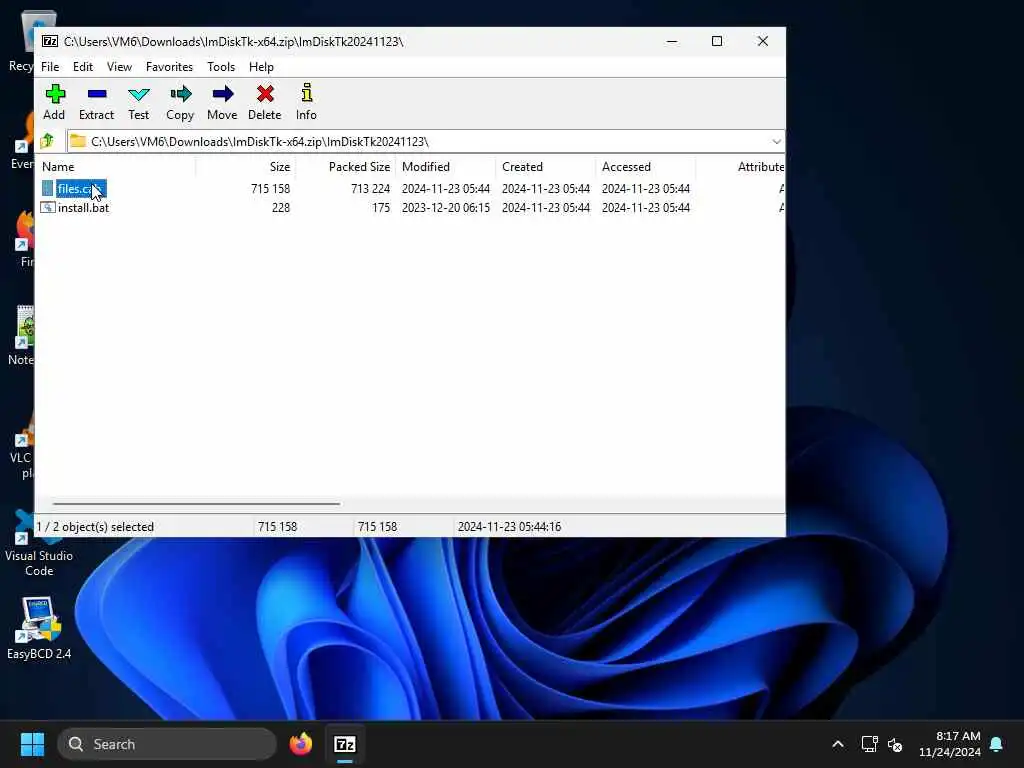Screen dimensions: 1024x768
Task: Show hidden system tray icons
Action: pyautogui.click(x=838, y=744)
